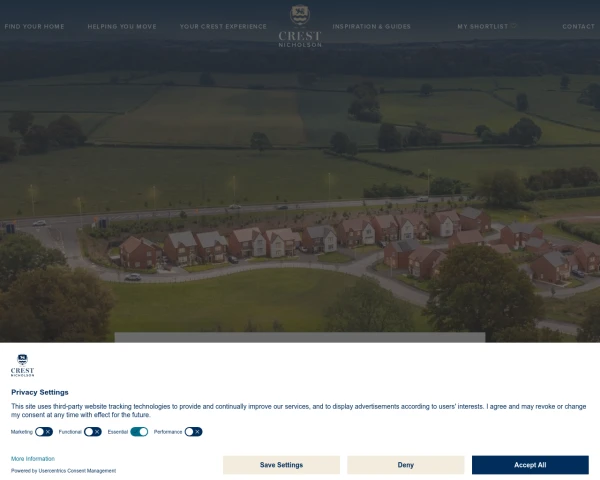Image resolution: width=600 pixels, height=480 pixels.
Task: Click the Crest Nicholson logo in privacy banner
Action: 23,366
